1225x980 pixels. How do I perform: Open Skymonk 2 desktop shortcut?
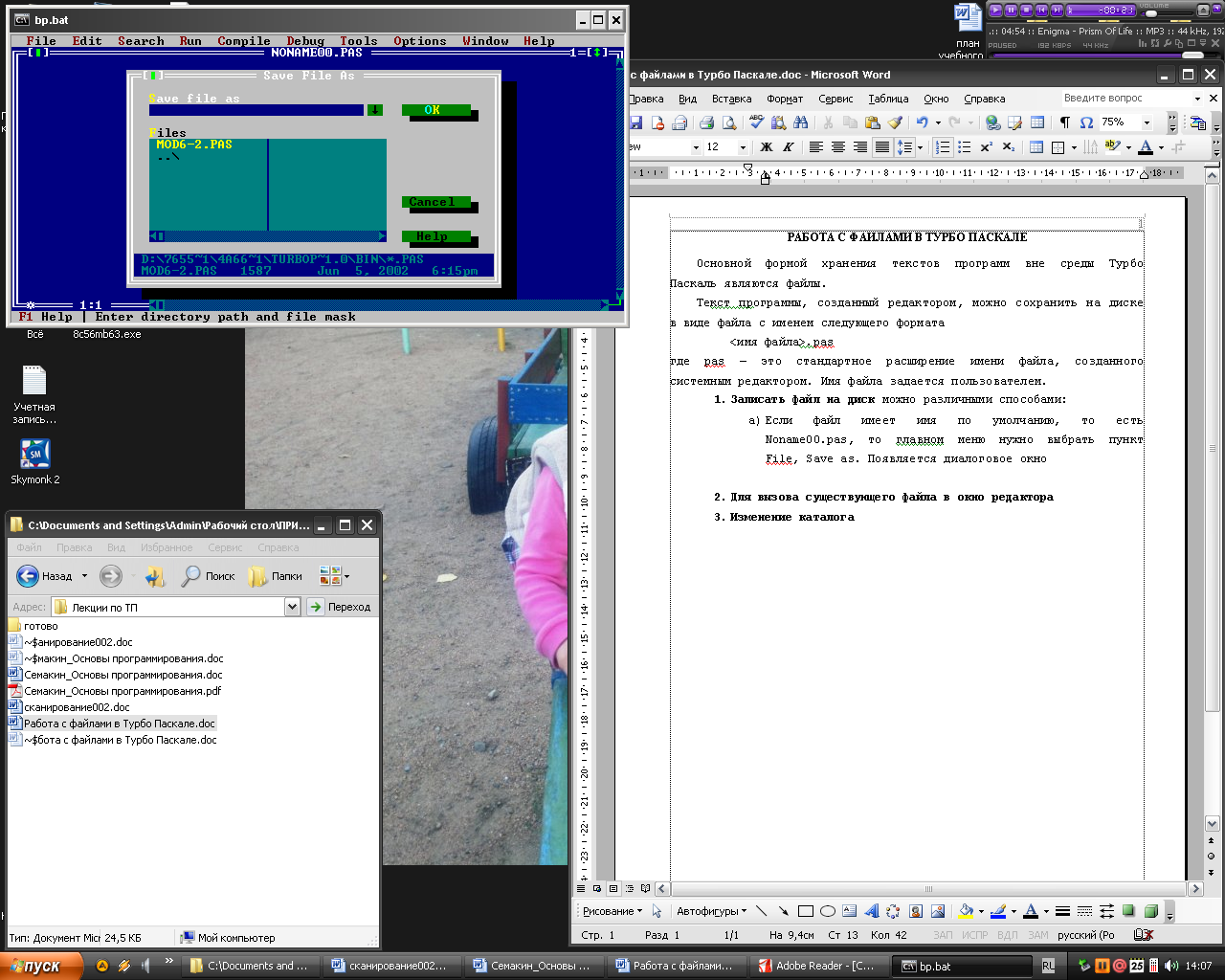pyautogui.click(x=35, y=461)
